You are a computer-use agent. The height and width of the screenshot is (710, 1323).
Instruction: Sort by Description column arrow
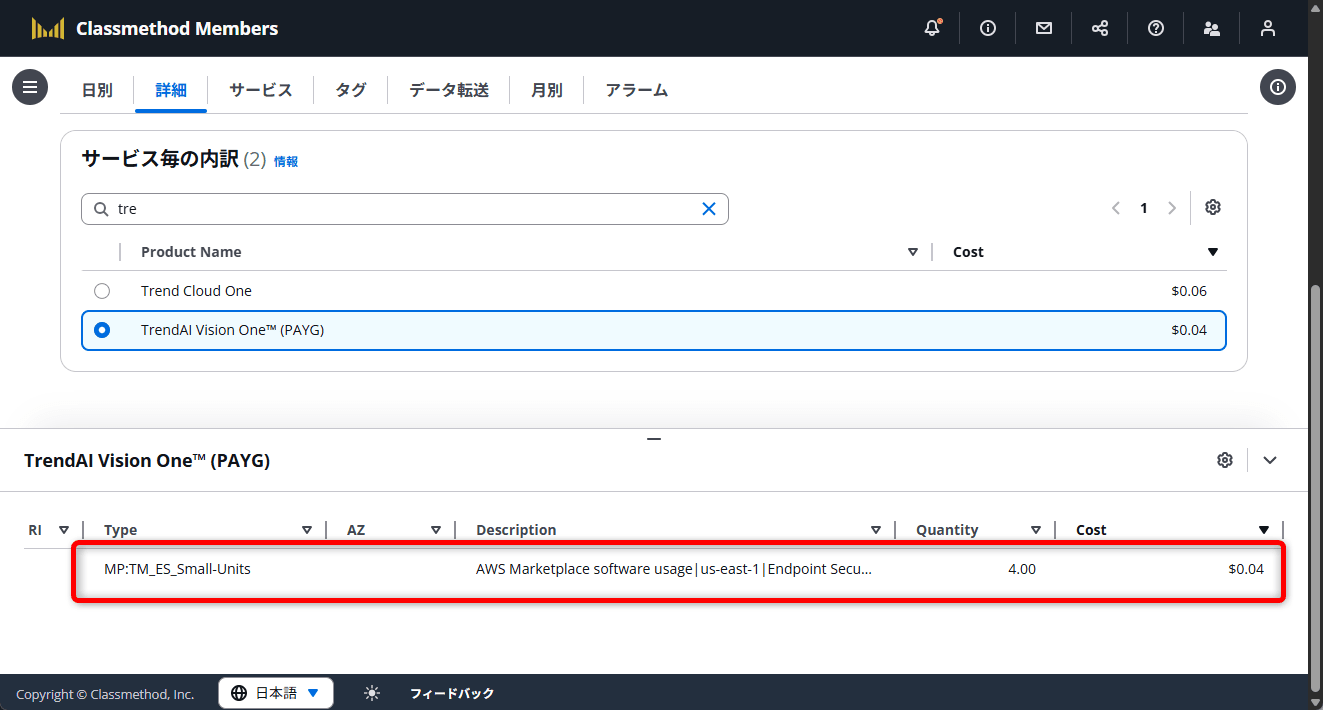[876, 530]
